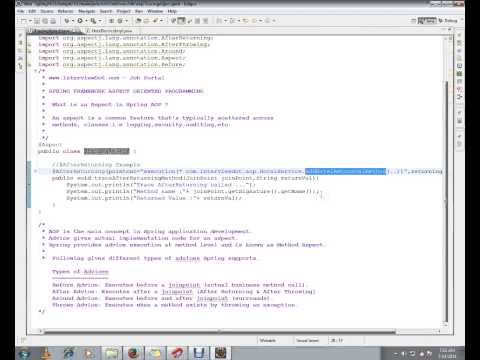Open Internet Explorer in taskbar
This screenshot has height=360, width=480.
(x=69, y=353)
